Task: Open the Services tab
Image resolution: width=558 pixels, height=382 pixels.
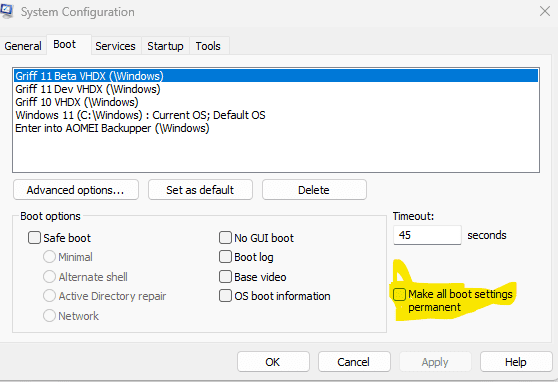Action: point(115,46)
